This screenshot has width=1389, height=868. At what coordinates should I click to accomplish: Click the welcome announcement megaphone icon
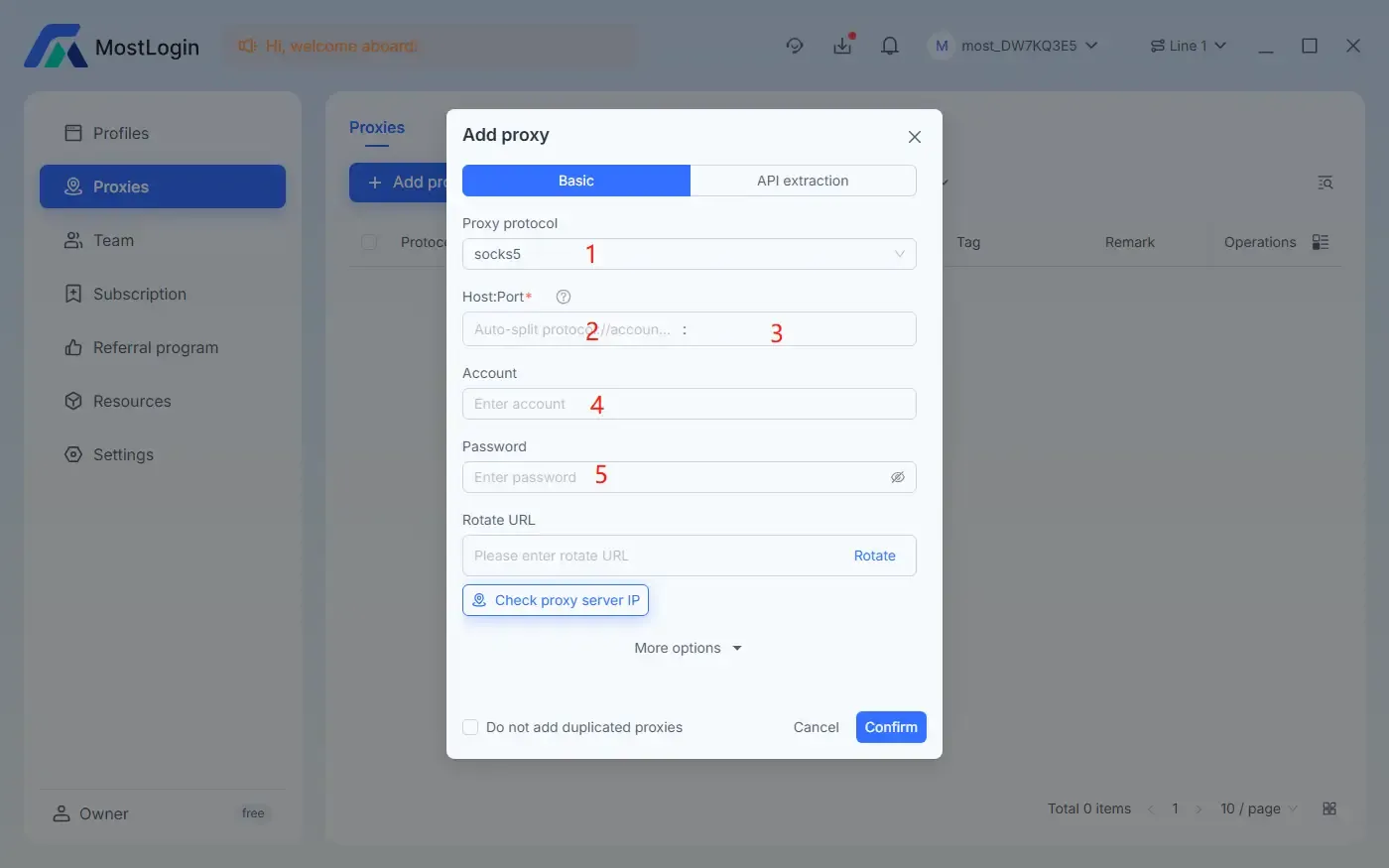point(248,46)
